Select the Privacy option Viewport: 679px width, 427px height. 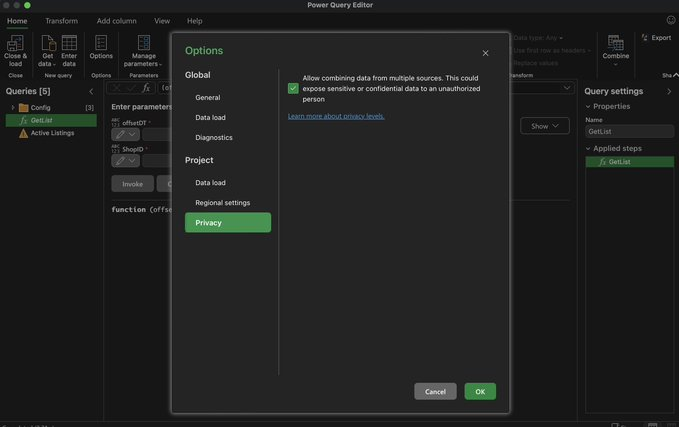228,223
